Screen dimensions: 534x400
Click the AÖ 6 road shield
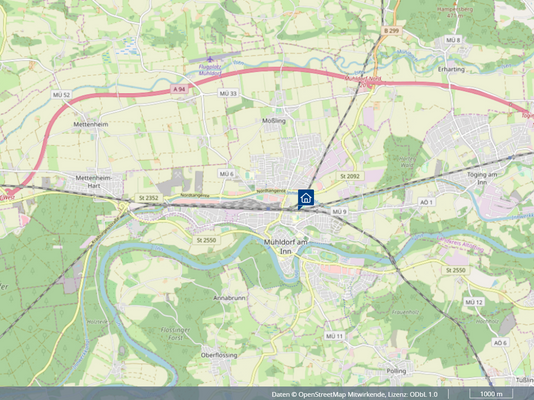click(500, 342)
